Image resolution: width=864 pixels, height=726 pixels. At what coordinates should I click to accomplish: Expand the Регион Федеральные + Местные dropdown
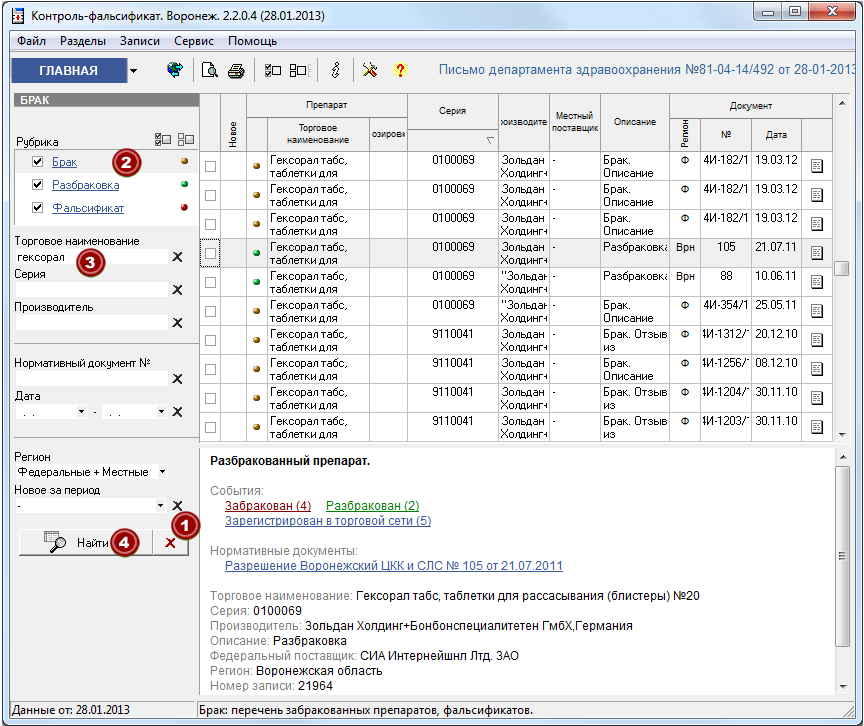162,472
